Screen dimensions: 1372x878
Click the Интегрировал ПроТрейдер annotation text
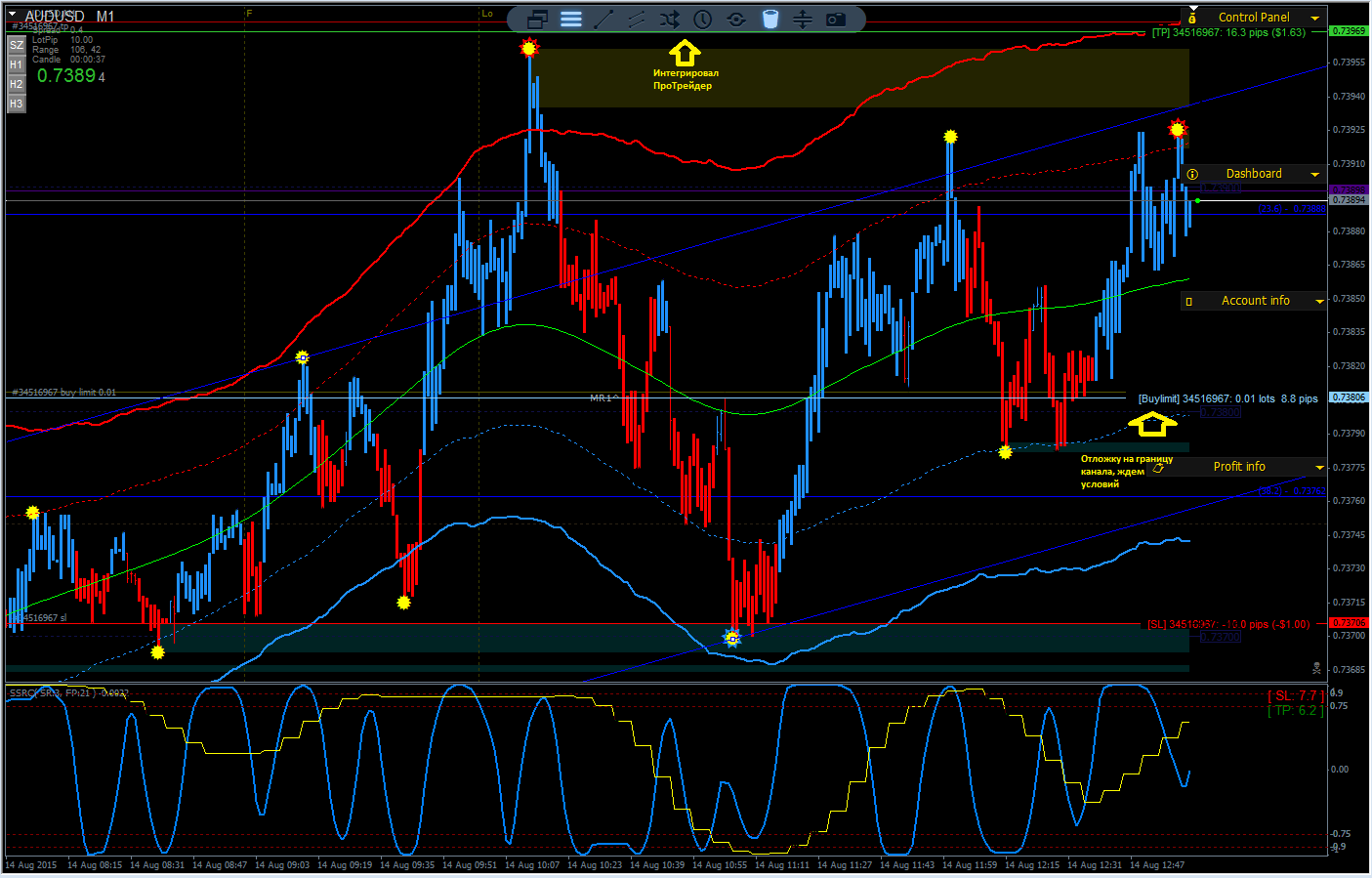(x=686, y=79)
